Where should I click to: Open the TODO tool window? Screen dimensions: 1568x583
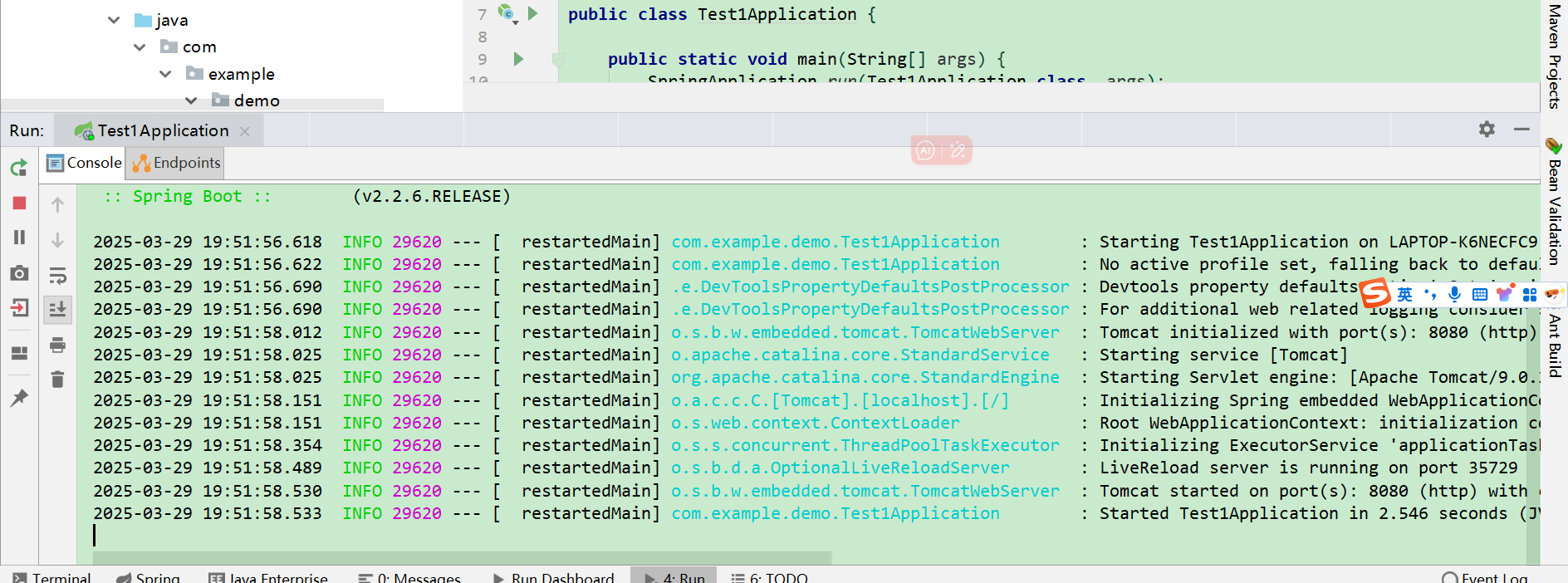[769, 576]
